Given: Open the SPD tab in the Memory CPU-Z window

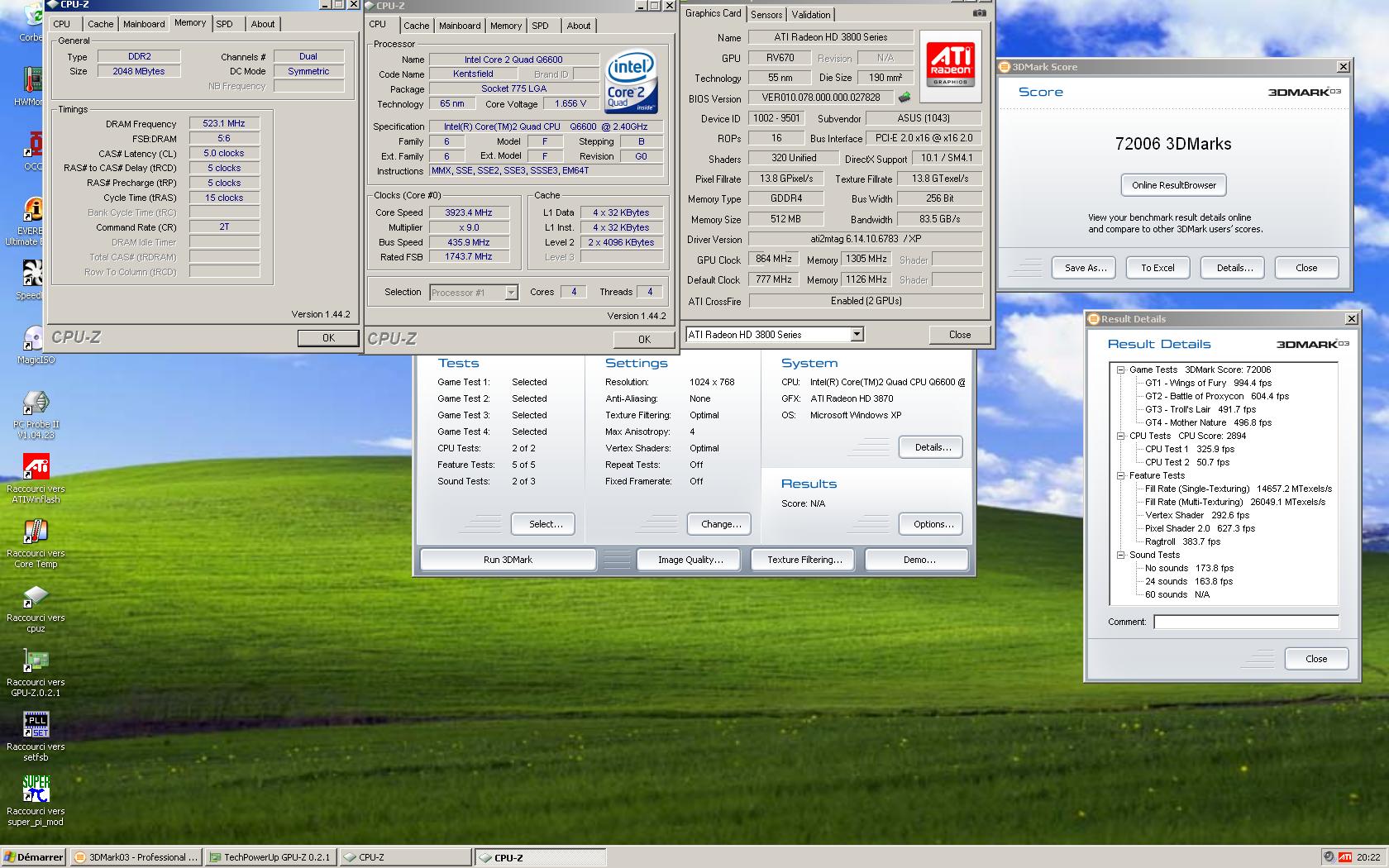Looking at the screenshot, I should (224, 24).
